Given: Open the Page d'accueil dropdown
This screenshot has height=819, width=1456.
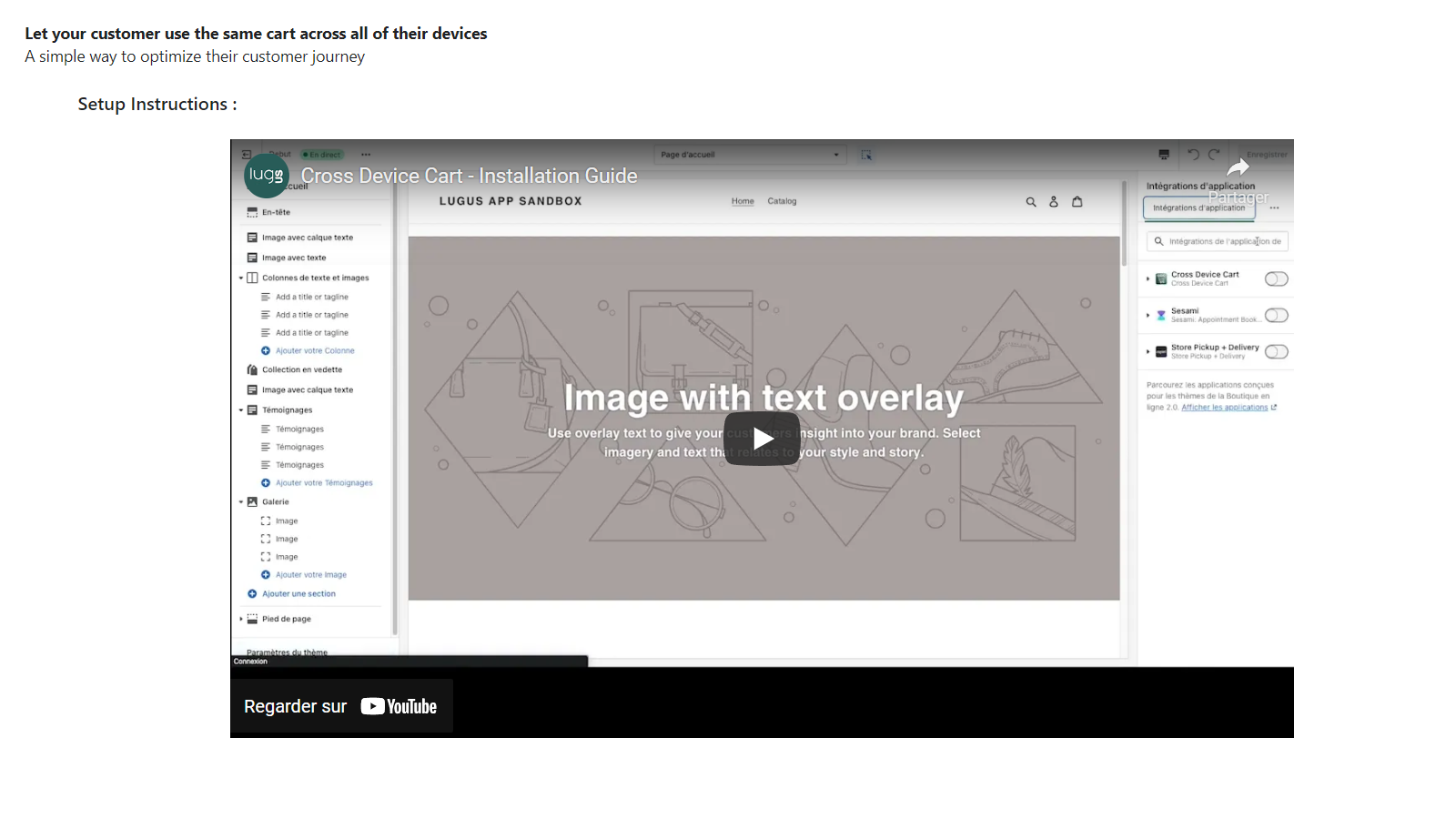Looking at the screenshot, I should pos(750,155).
